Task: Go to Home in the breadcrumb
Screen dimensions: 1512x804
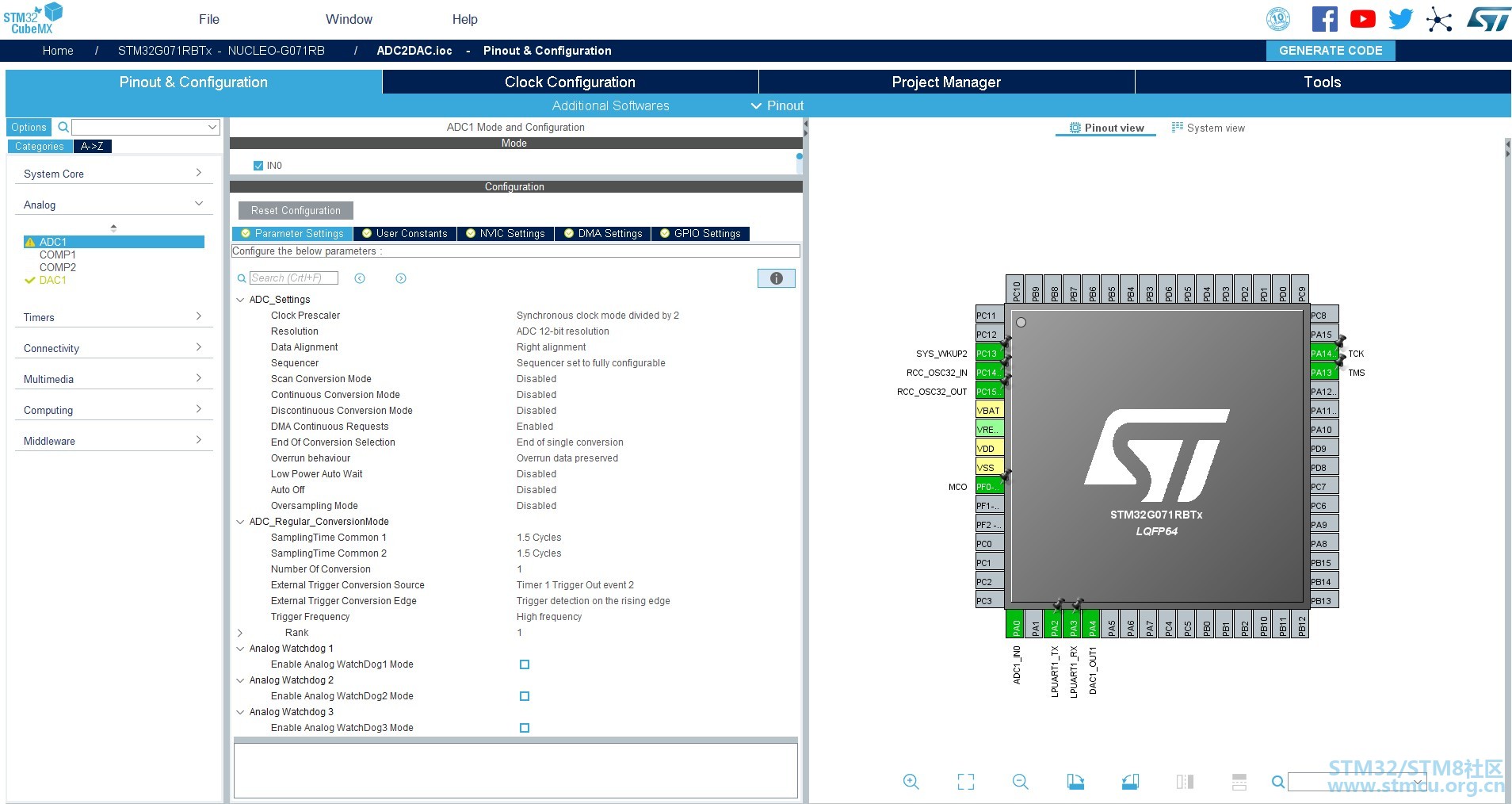Action: (58, 51)
